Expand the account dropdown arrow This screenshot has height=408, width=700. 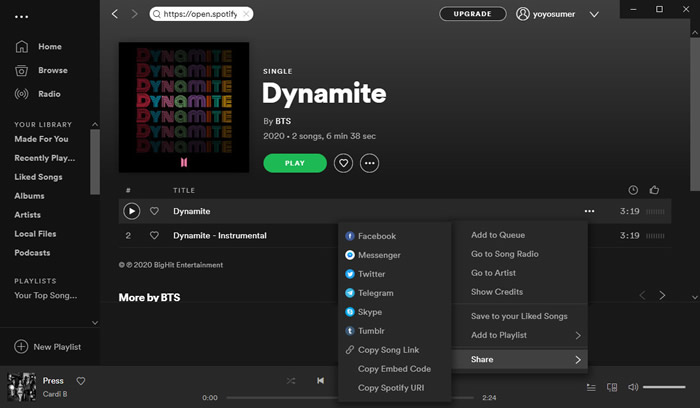pos(594,14)
